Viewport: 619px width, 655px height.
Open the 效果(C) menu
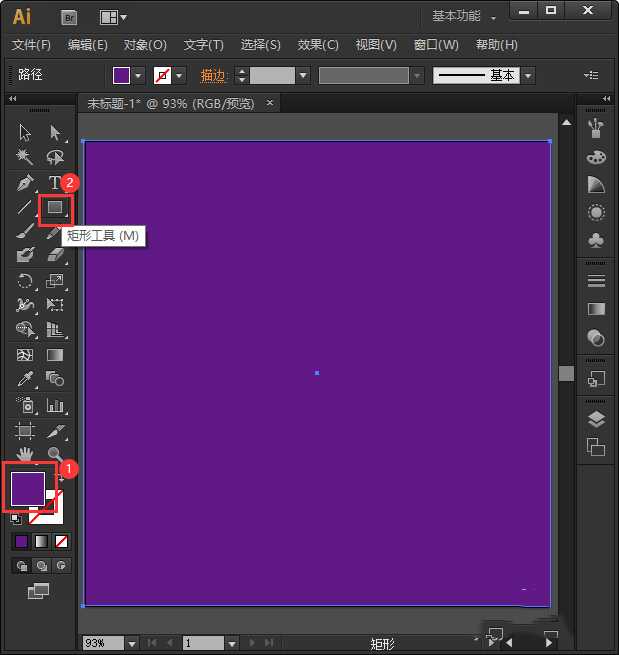318,45
